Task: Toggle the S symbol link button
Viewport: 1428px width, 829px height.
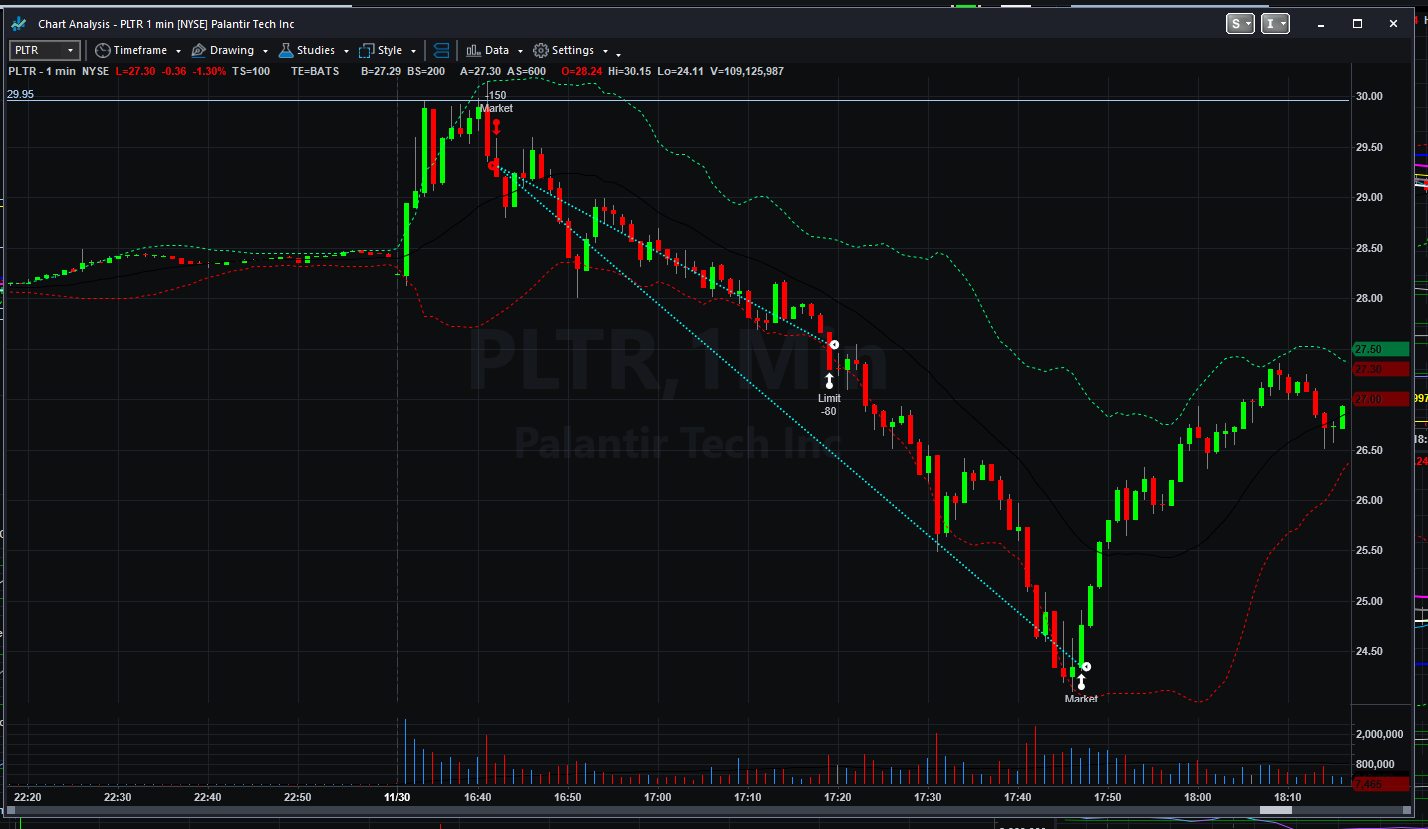Action: pos(1240,23)
